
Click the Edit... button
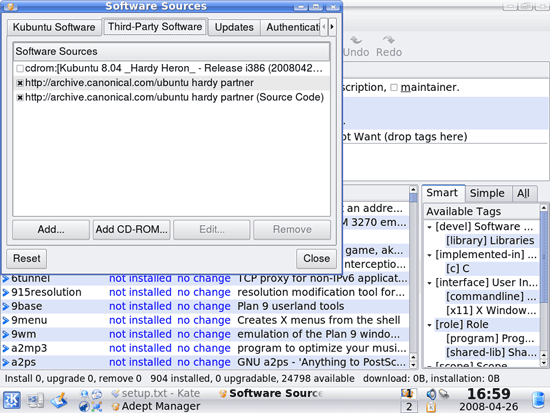[x=212, y=229]
